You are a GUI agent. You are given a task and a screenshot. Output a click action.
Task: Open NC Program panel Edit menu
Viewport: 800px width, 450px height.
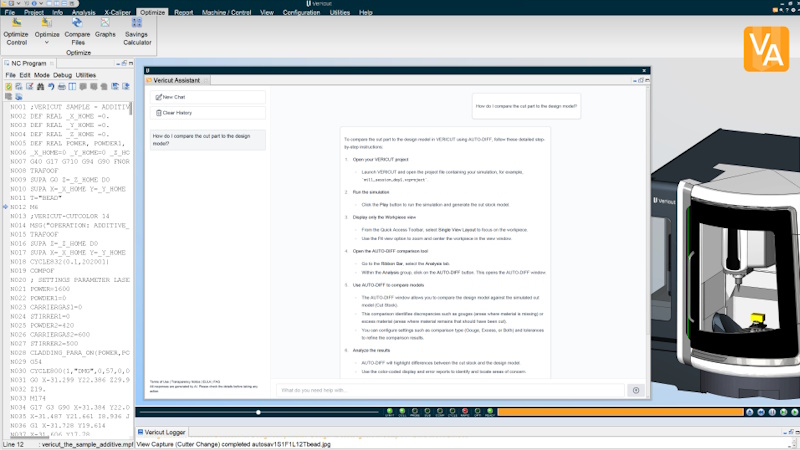(24, 75)
